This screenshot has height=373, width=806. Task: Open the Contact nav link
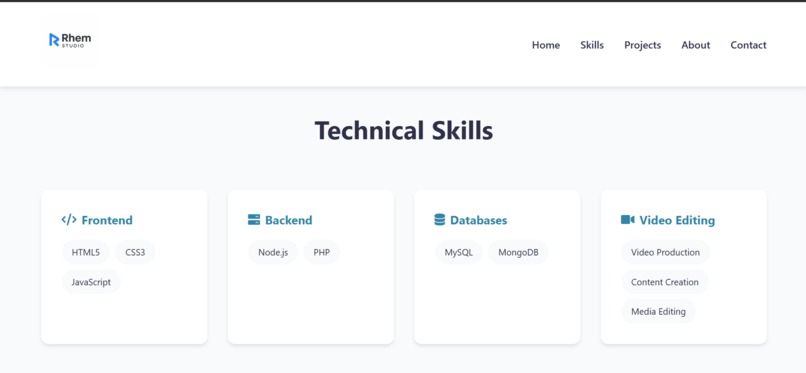(748, 45)
